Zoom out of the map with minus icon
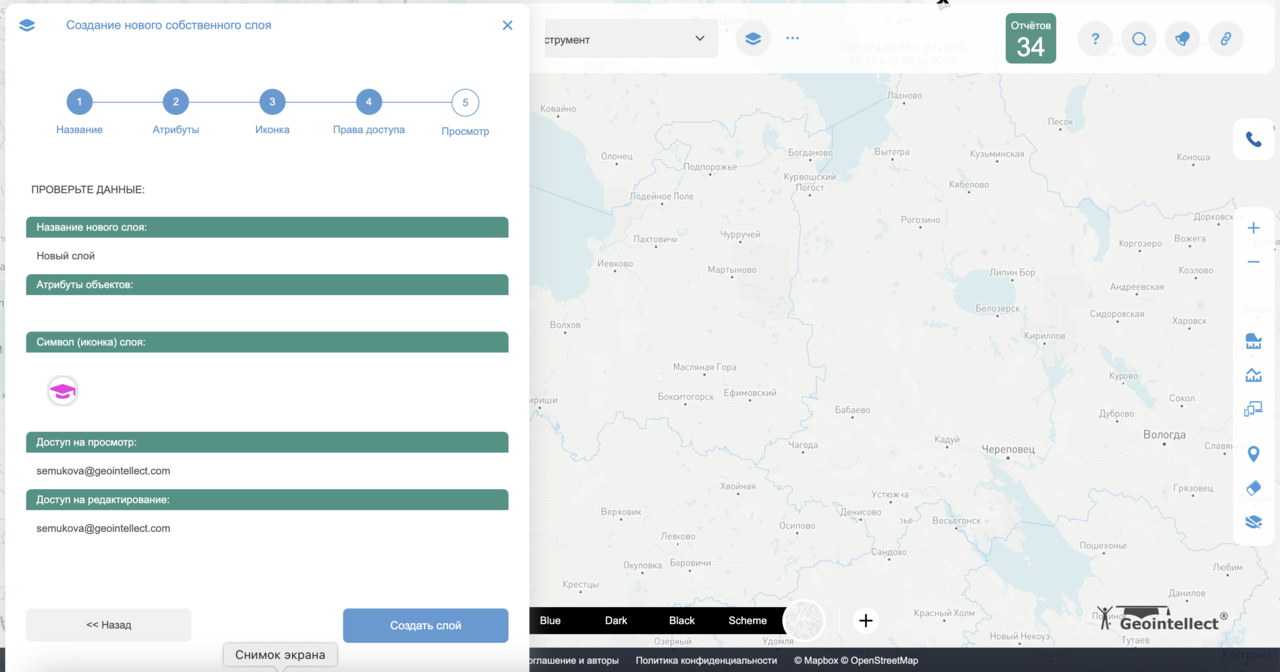The height and width of the screenshot is (672, 1280). tap(1253, 261)
